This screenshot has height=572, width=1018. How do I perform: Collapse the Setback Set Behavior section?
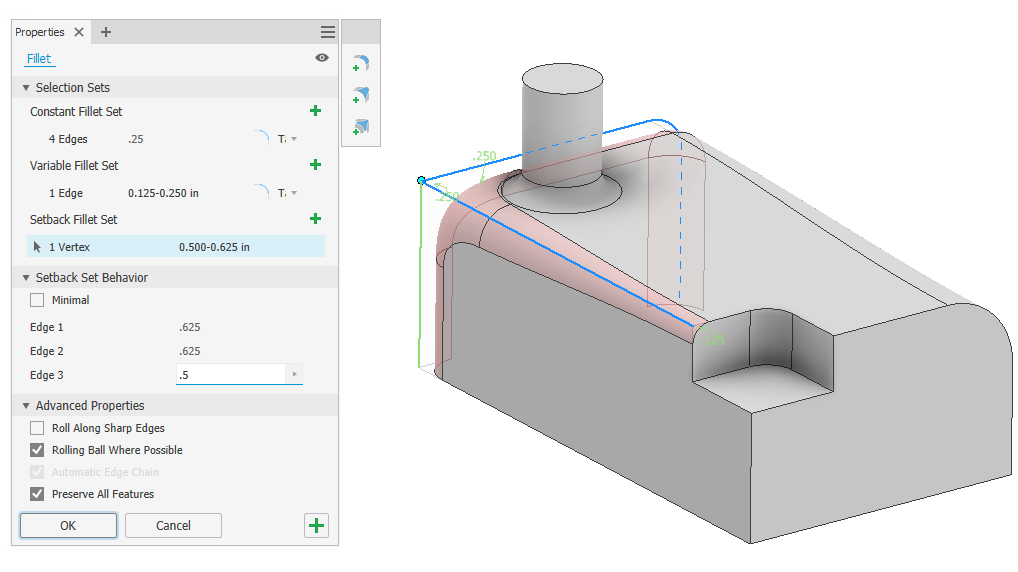point(26,278)
